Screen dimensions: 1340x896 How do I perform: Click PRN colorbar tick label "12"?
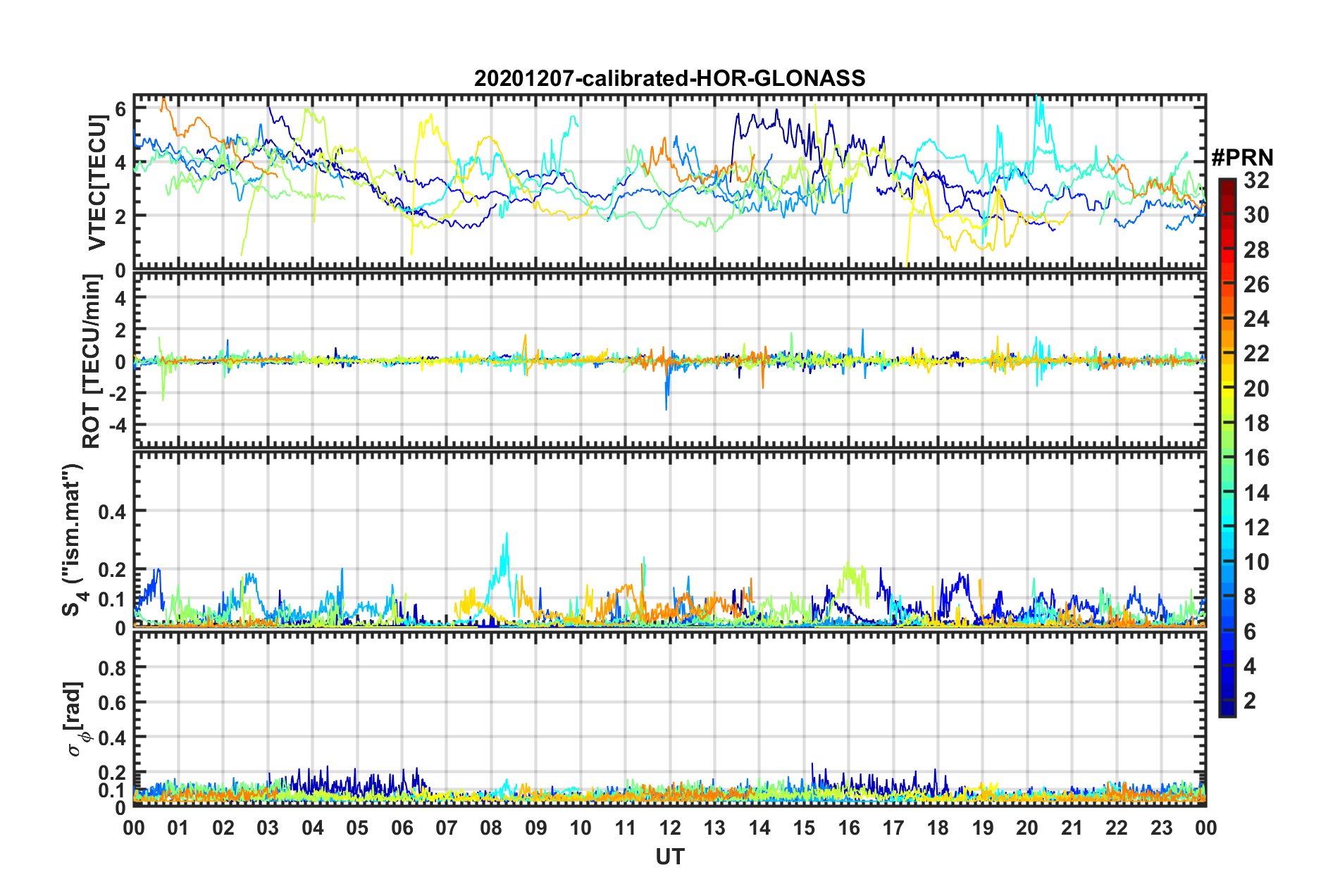pos(1256,528)
